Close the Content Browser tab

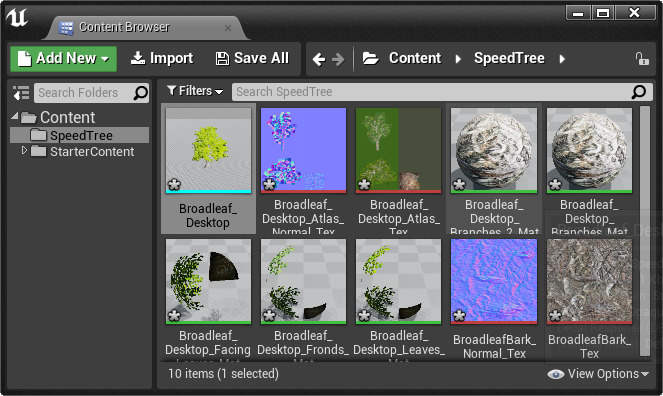228,28
